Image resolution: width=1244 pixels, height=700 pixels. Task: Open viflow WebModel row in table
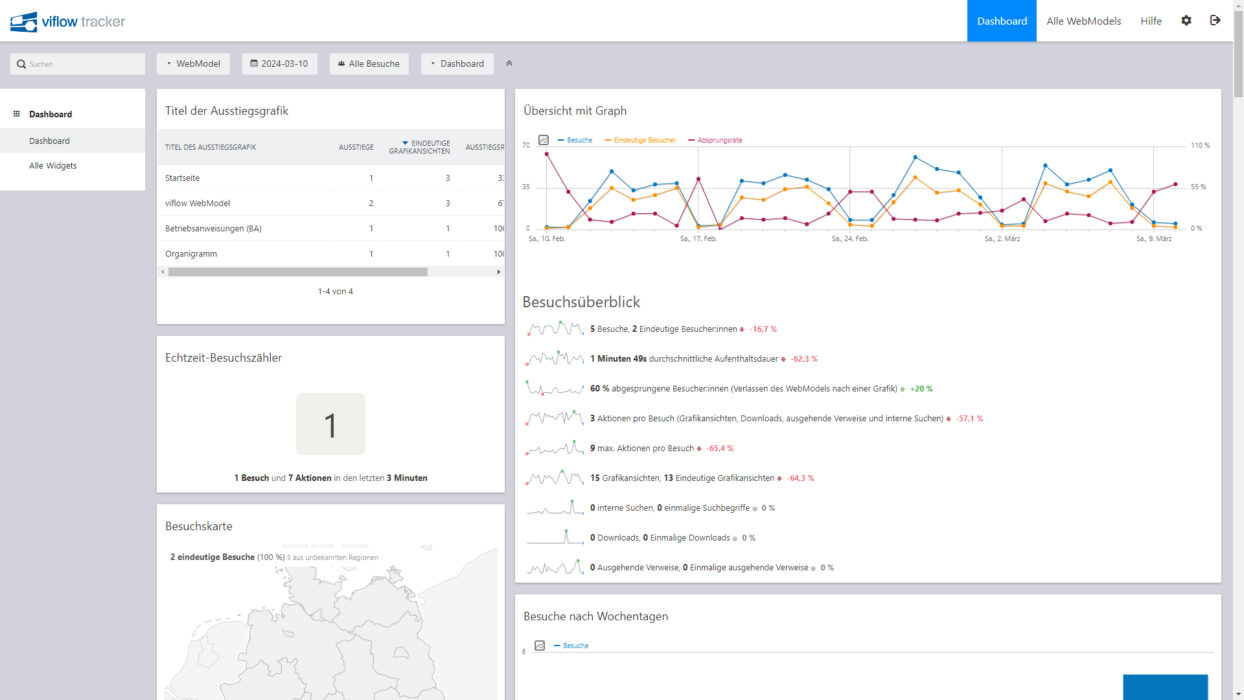[x=330, y=203]
